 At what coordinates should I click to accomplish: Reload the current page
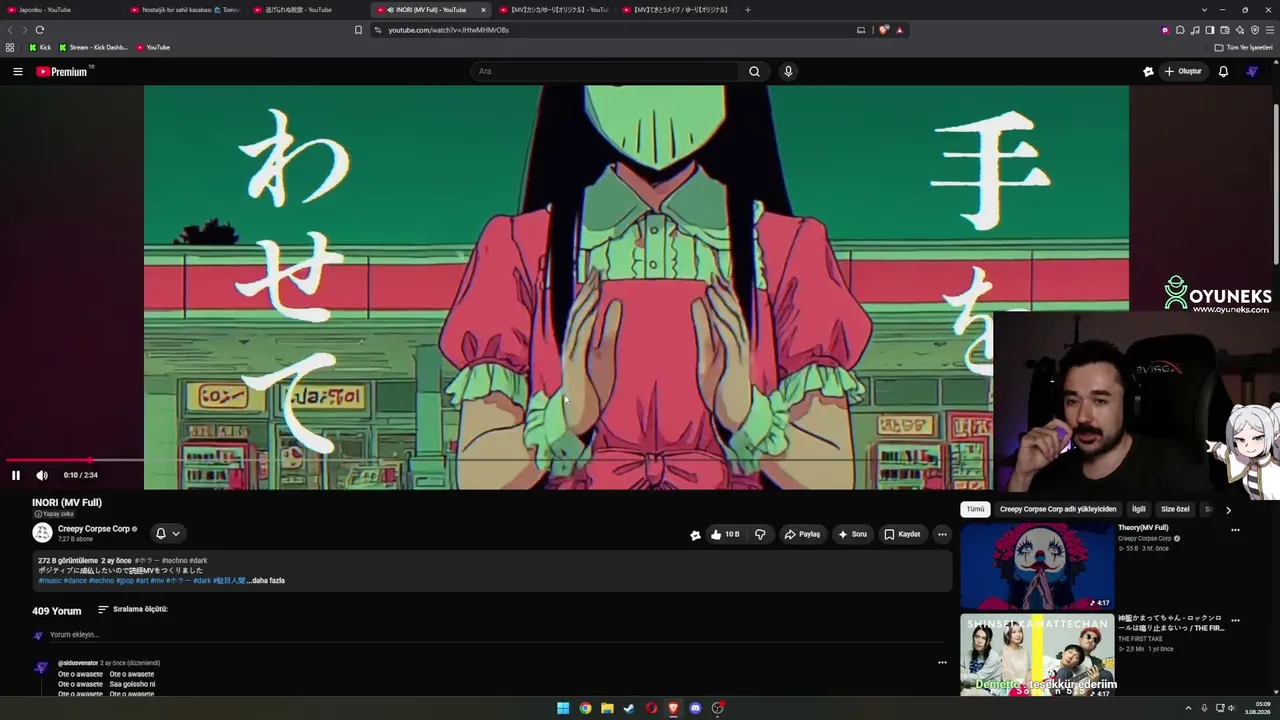[x=40, y=30]
